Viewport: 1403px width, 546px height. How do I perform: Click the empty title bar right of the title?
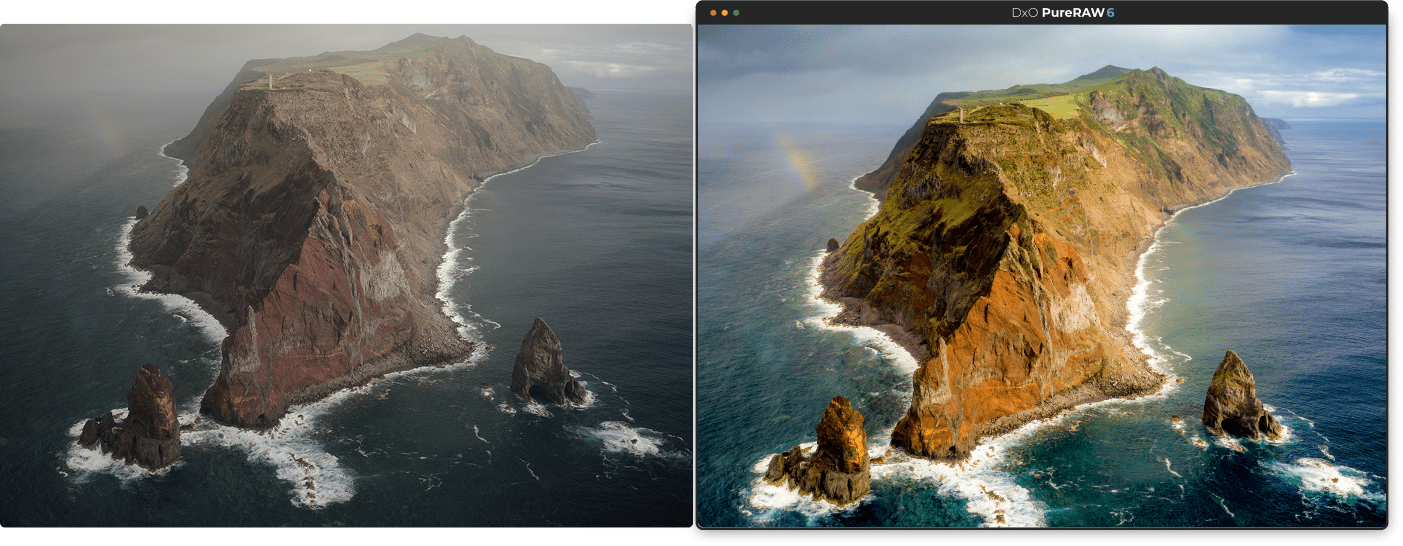1250,13
